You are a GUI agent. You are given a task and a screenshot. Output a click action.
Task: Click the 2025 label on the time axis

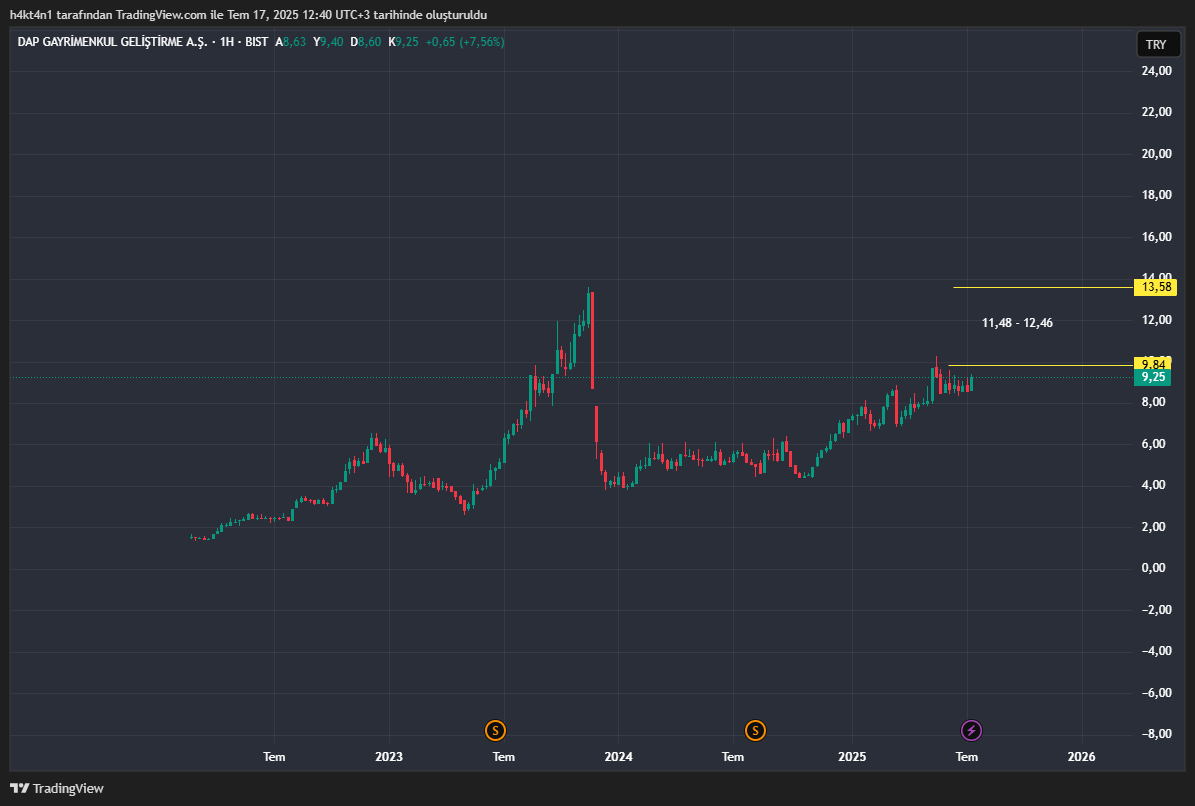pyautogui.click(x=852, y=756)
